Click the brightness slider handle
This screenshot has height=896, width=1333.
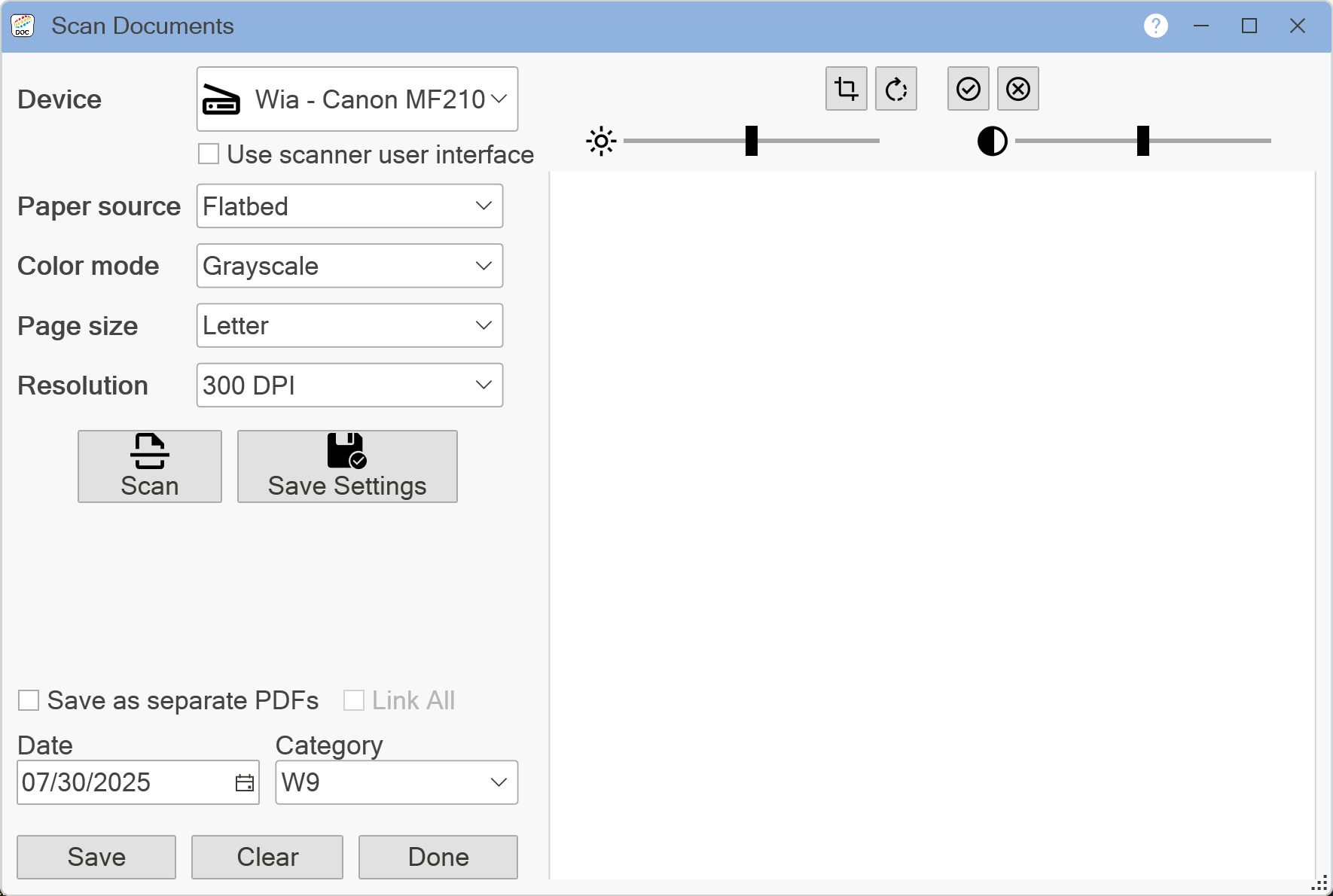click(x=751, y=141)
